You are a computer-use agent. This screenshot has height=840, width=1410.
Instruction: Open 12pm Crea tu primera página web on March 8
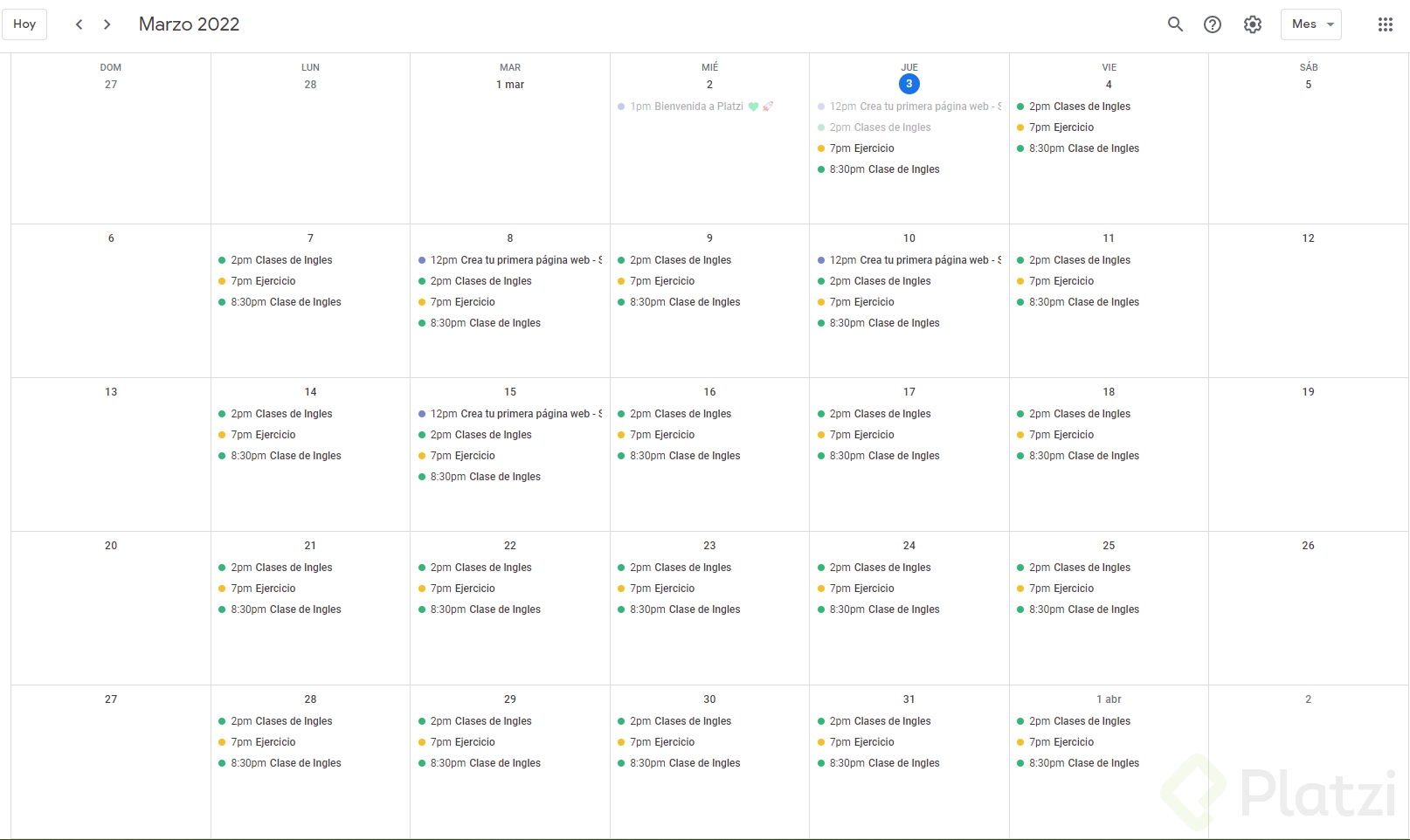510,260
